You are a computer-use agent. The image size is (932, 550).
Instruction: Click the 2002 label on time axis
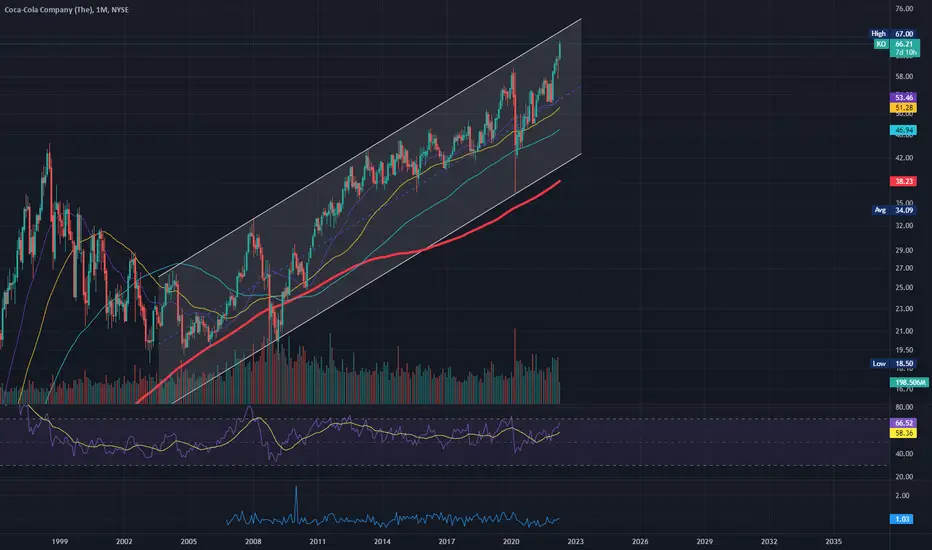click(x=124, y=542)
